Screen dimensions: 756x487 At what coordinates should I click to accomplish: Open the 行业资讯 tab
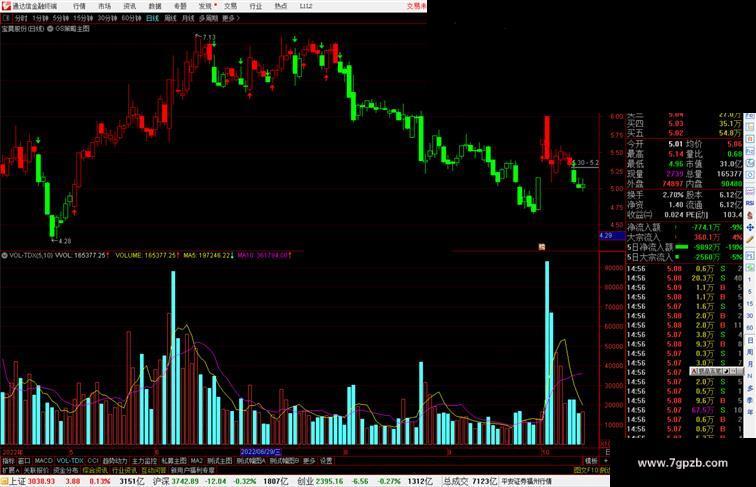click(124, 470)
